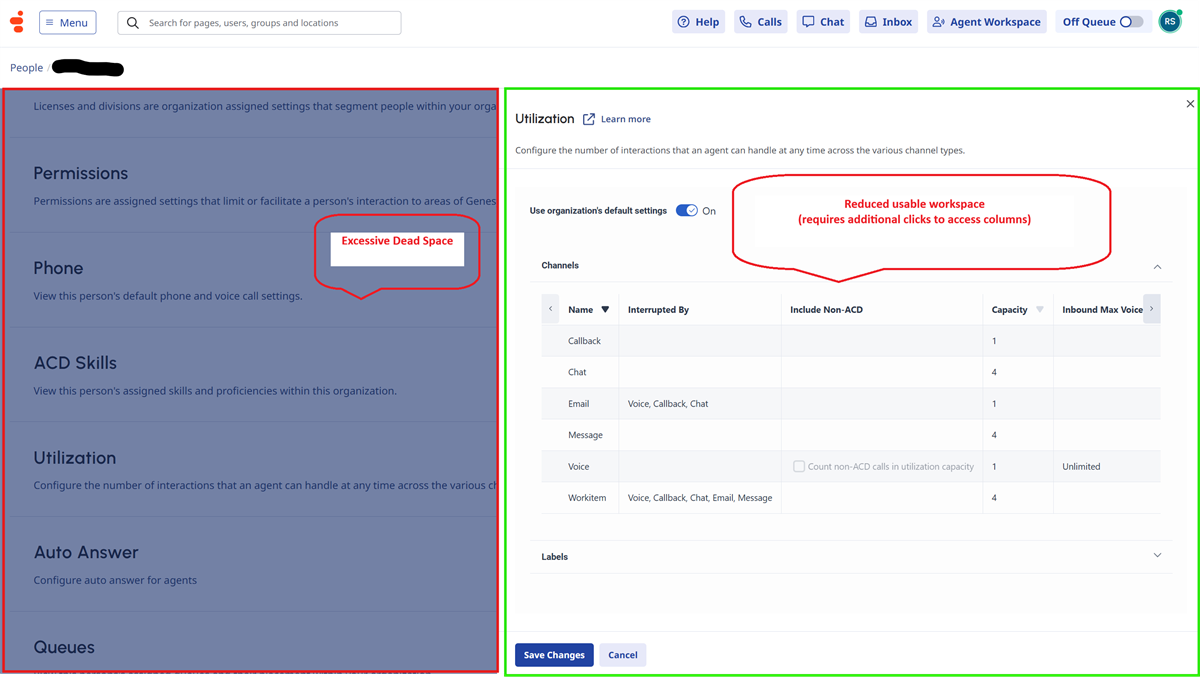1200x677 pixels.
Task: Open the Inbox
Action: [888, 22]
